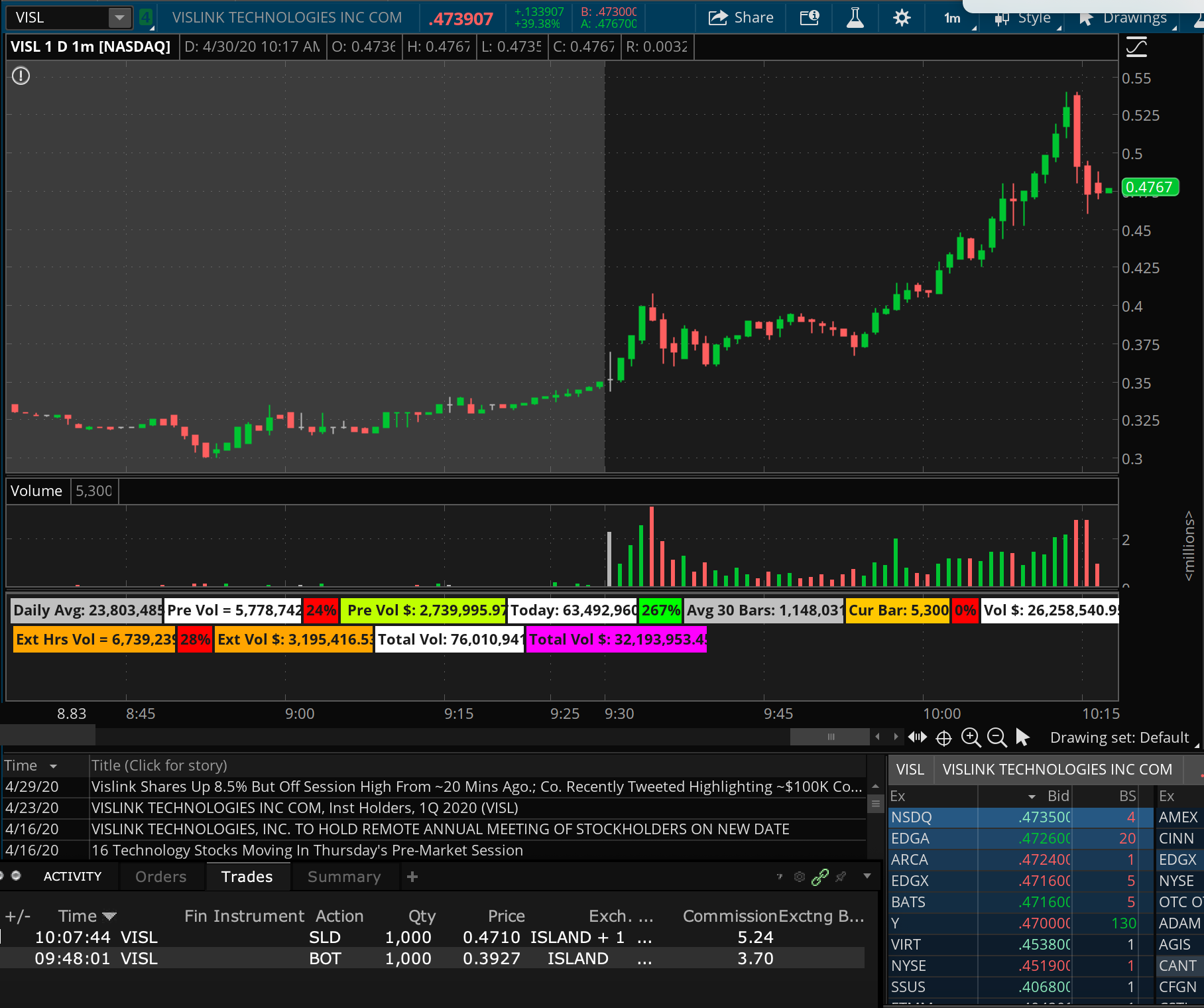
Task: Open the Studies flask icon
Action: [855, 18]
